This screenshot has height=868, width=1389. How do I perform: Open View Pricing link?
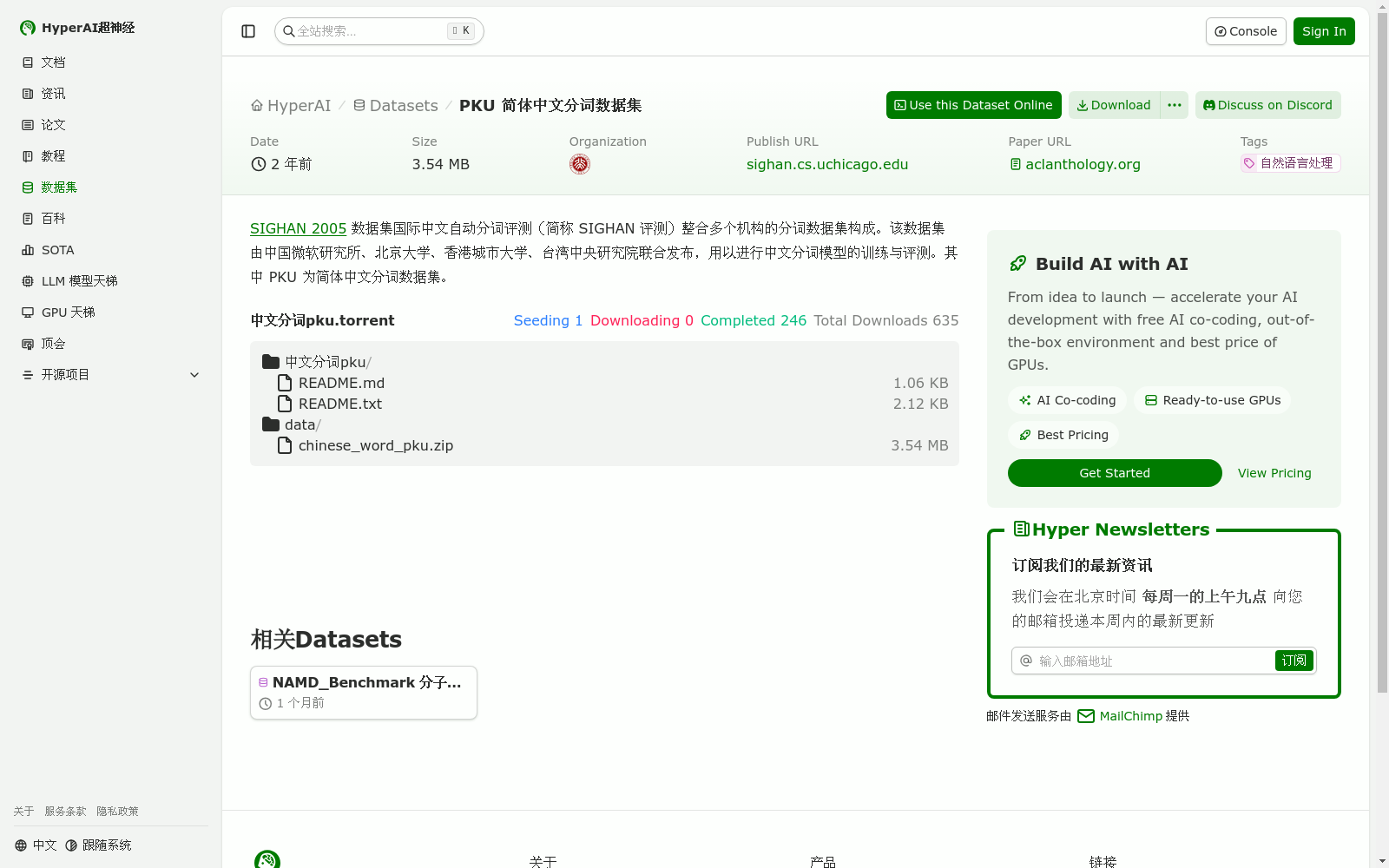click(x=1274, y=473)
